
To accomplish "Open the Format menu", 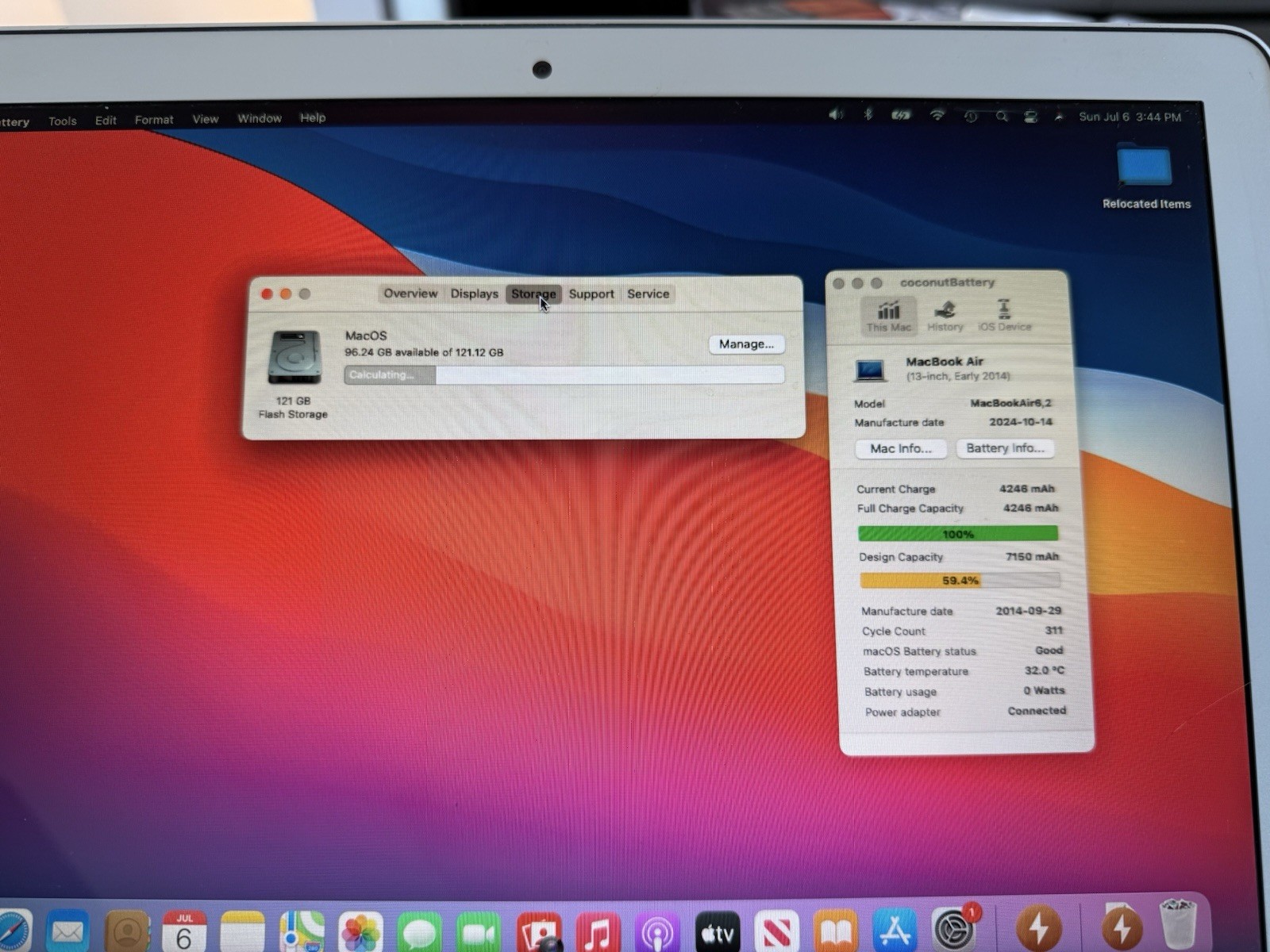I will tap(154, 119).
